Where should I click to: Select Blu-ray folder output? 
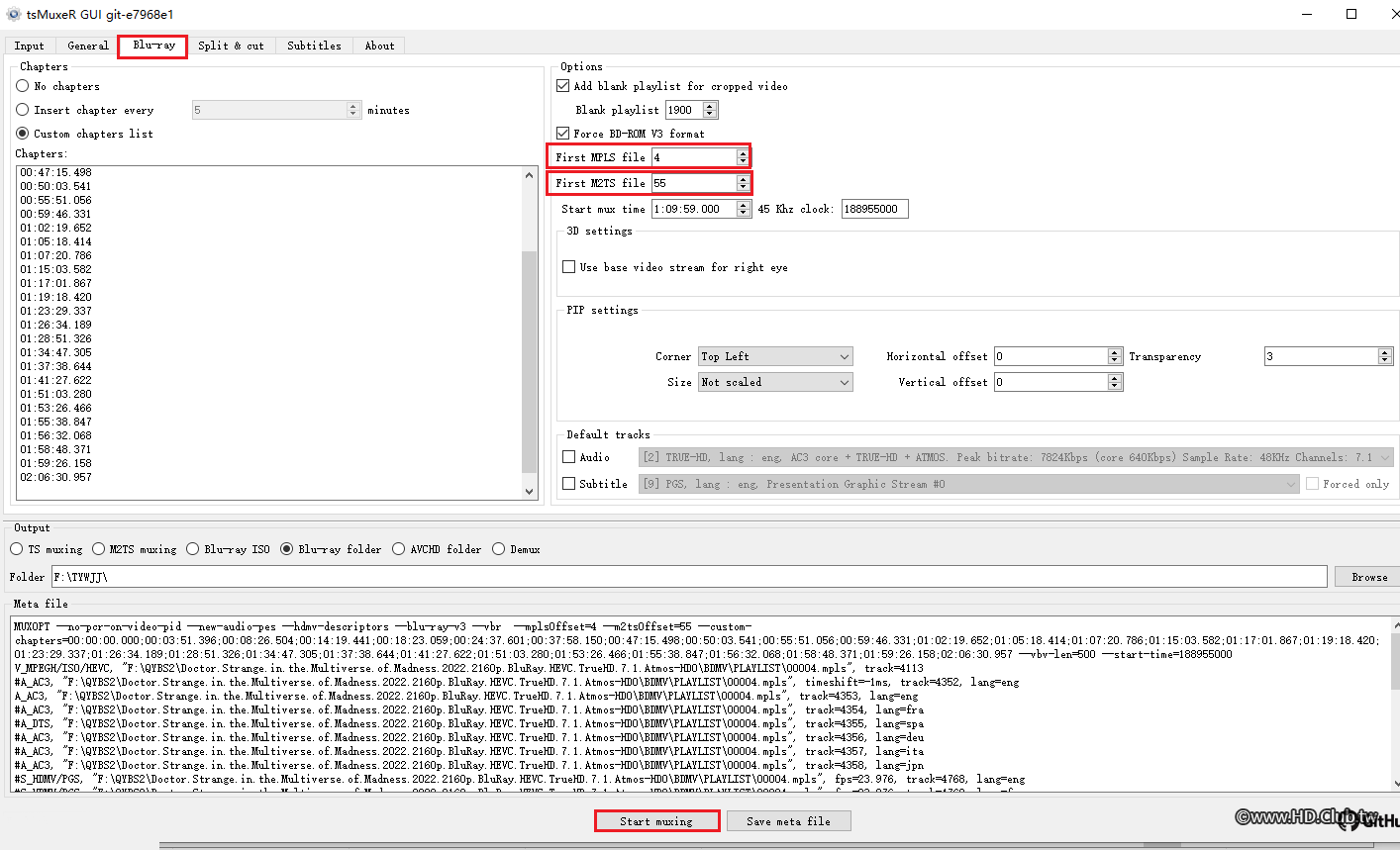(331, 549)
